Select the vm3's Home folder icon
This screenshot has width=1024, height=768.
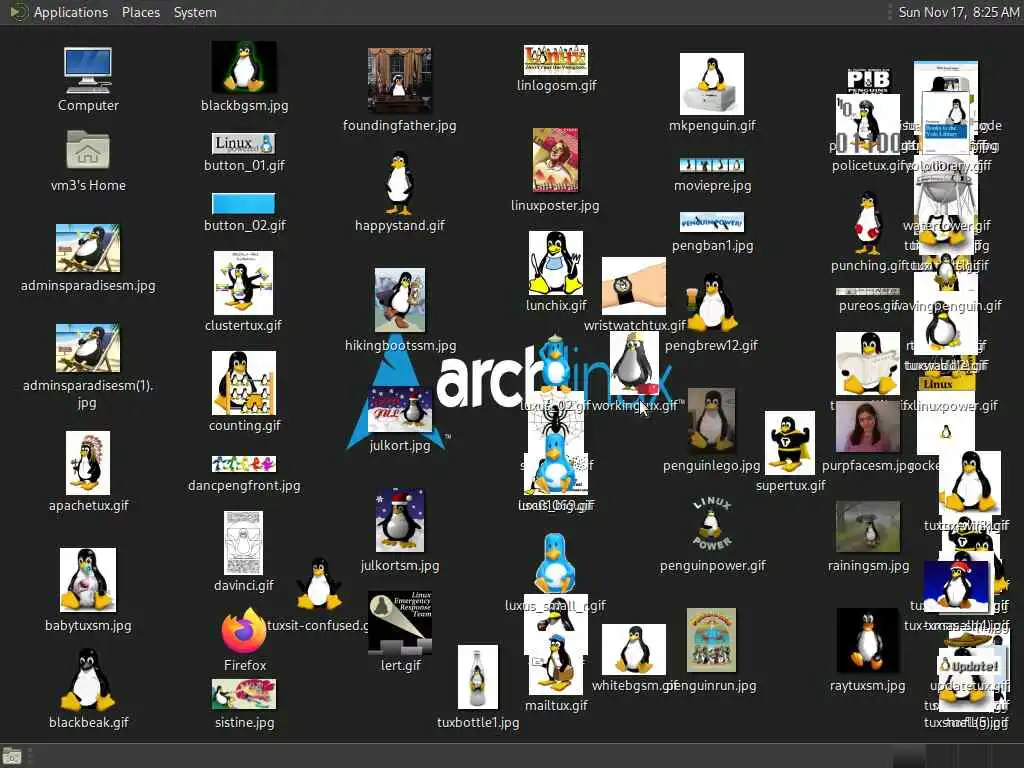click(x=88, y=150)
